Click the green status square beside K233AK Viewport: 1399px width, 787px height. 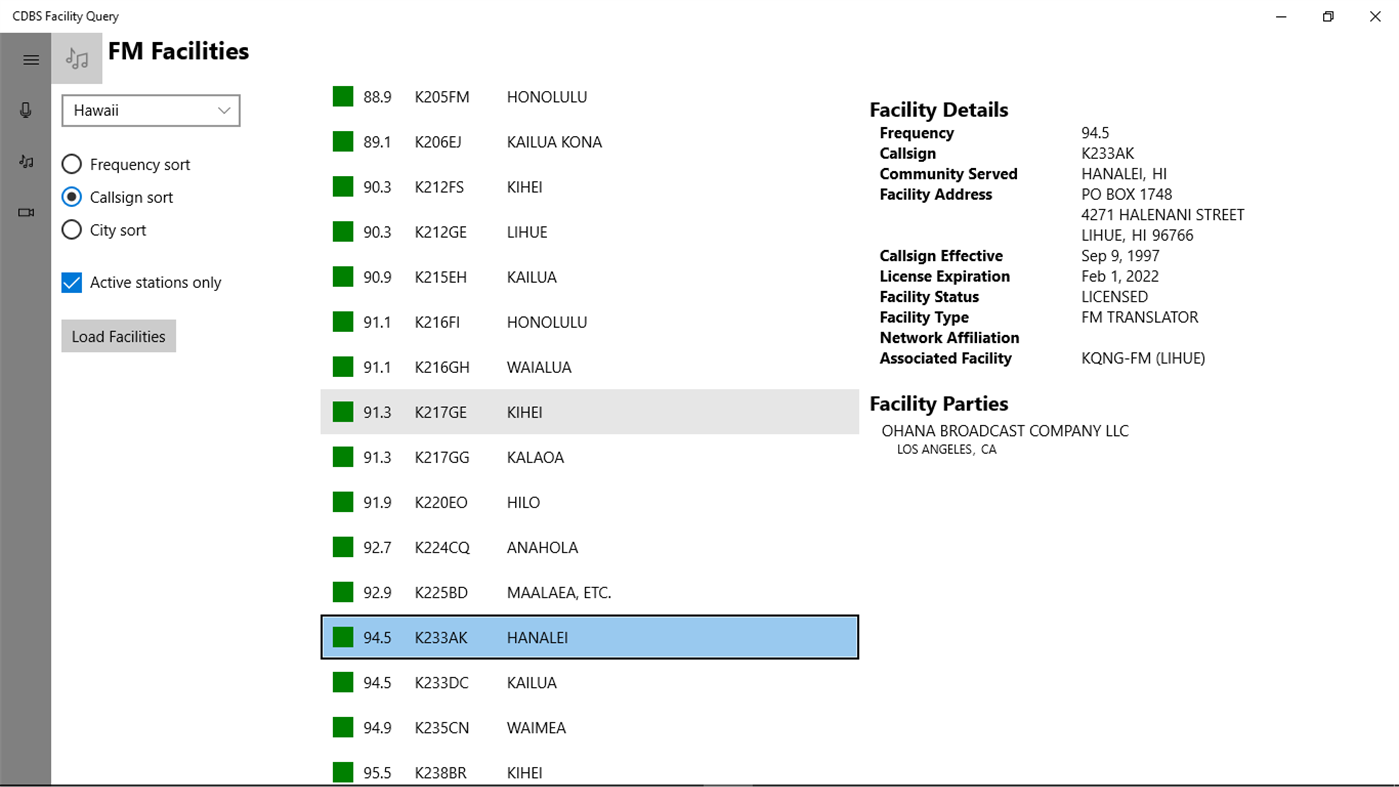(x=342, y=637)
